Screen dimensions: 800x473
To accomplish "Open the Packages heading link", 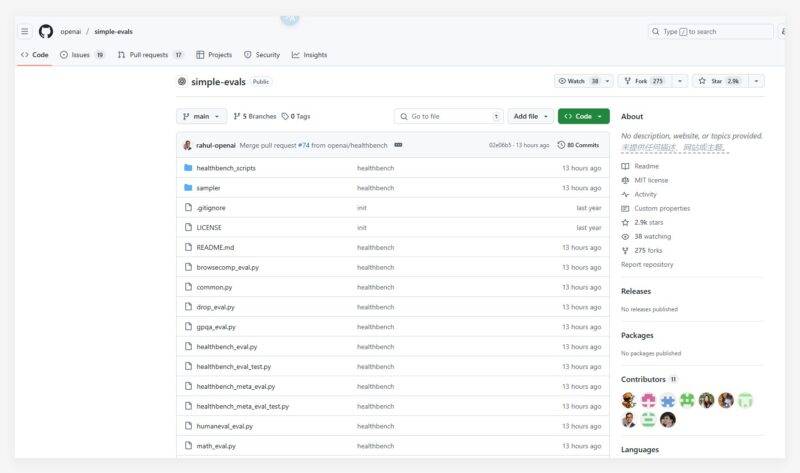I will 637,335.
